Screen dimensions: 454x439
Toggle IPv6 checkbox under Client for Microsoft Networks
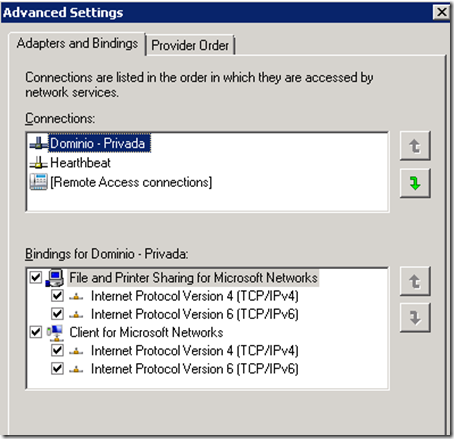[x=57, y=368]
